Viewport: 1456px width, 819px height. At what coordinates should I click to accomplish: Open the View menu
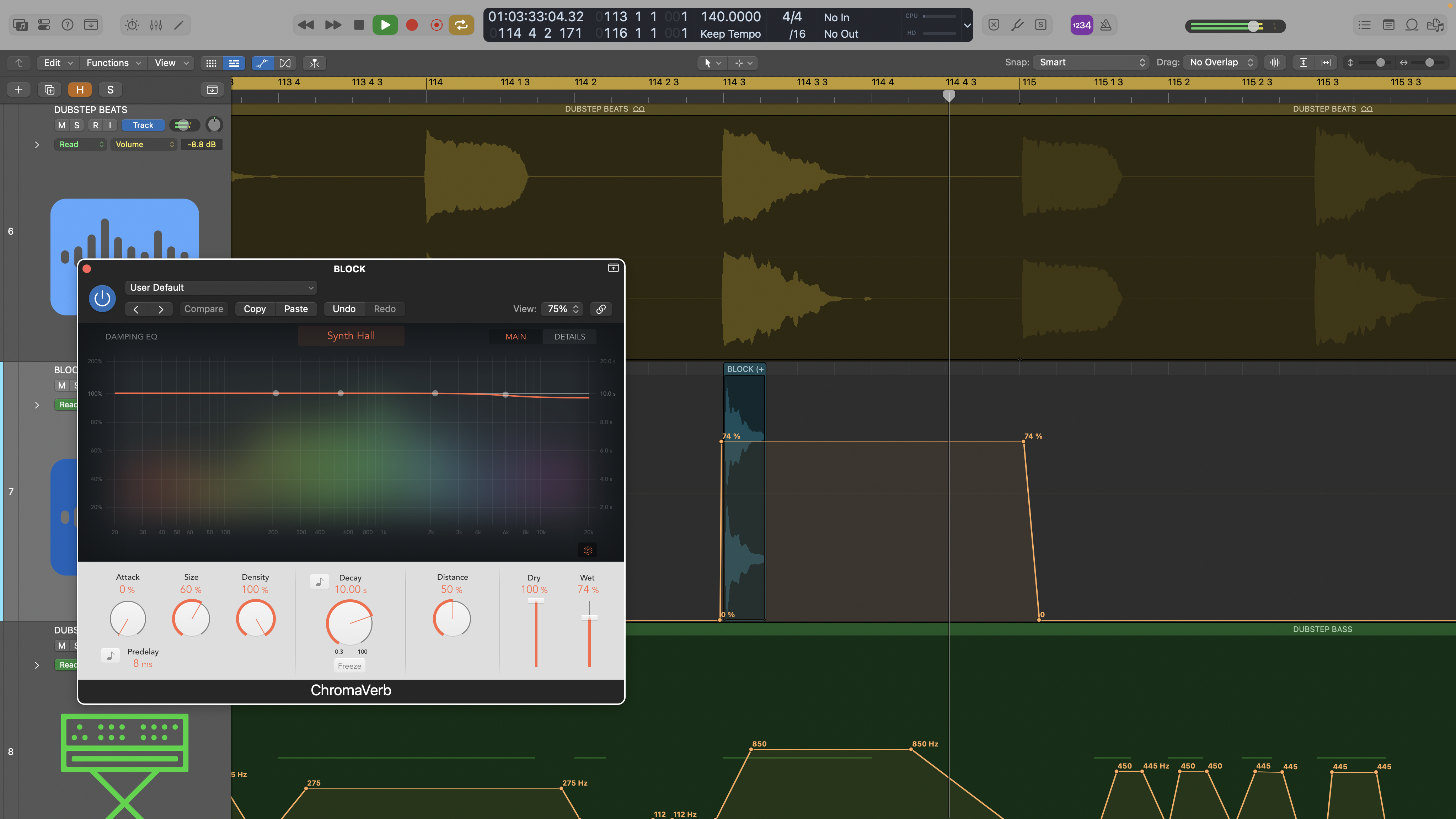[171, 63]
